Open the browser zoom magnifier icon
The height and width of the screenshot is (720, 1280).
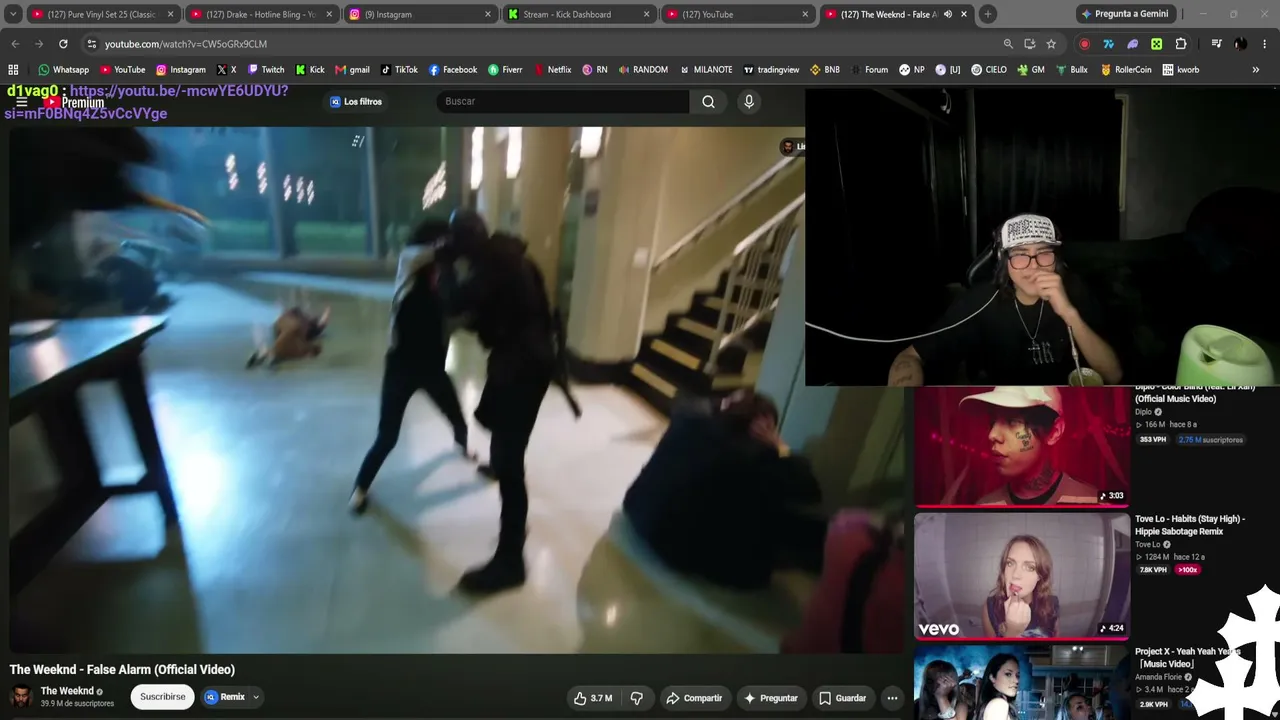pos(1008,44)
